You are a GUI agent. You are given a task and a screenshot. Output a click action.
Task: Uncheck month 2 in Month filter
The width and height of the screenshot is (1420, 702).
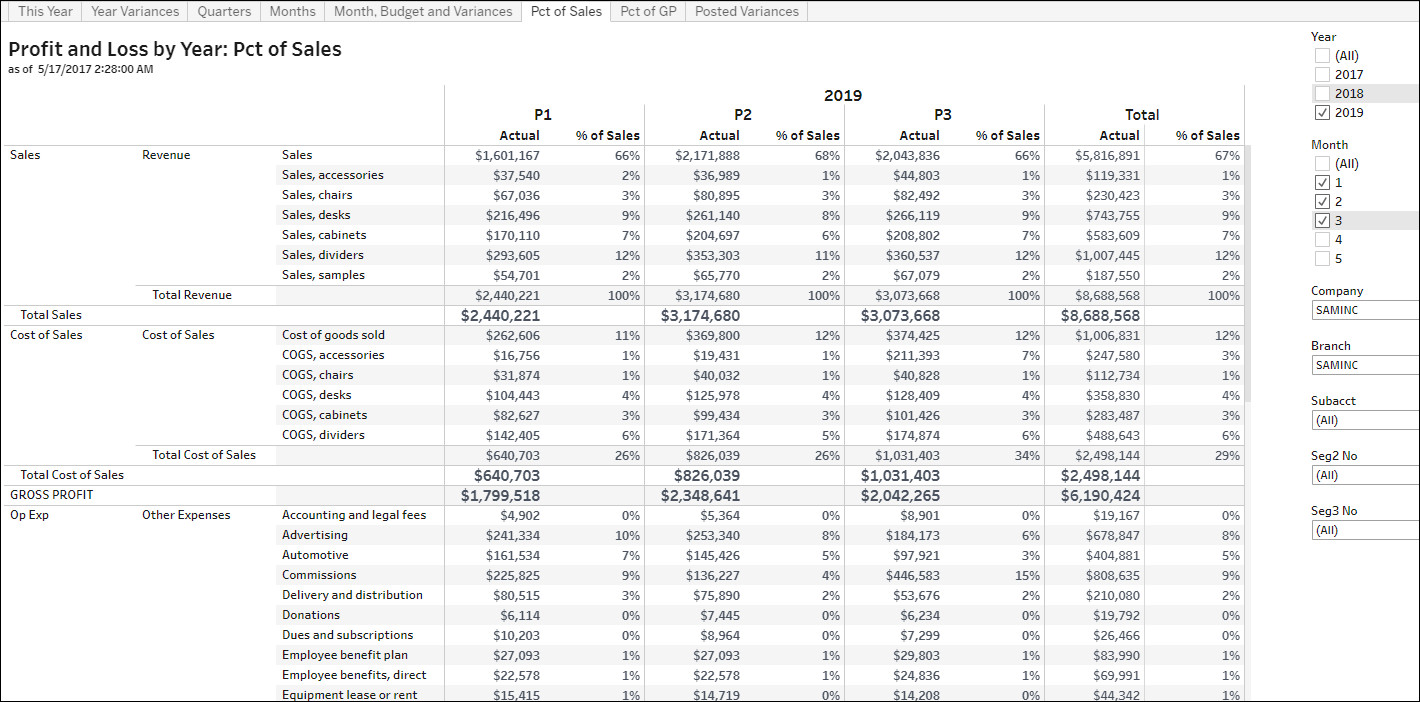[x=1322, y=202]
